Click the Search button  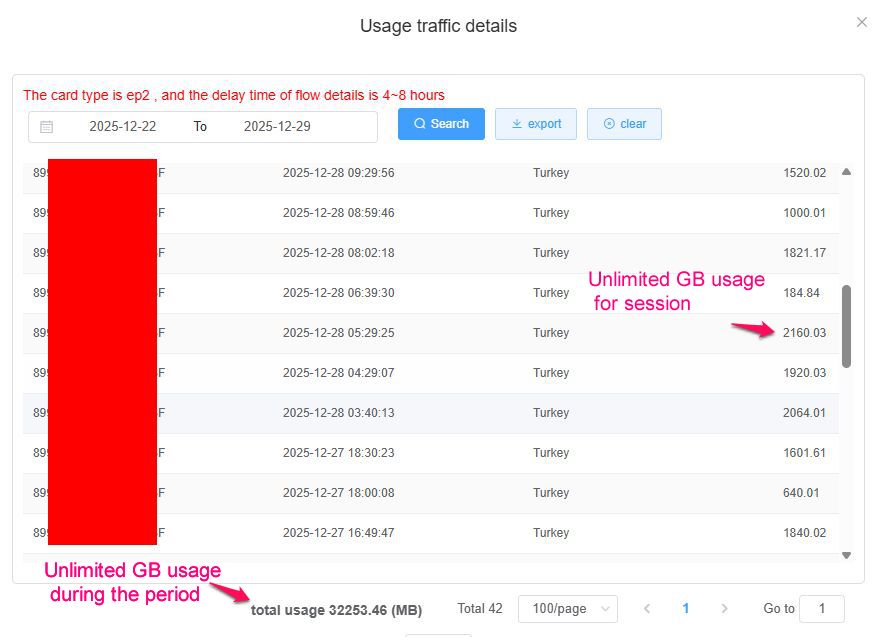(x=440, y=124)
